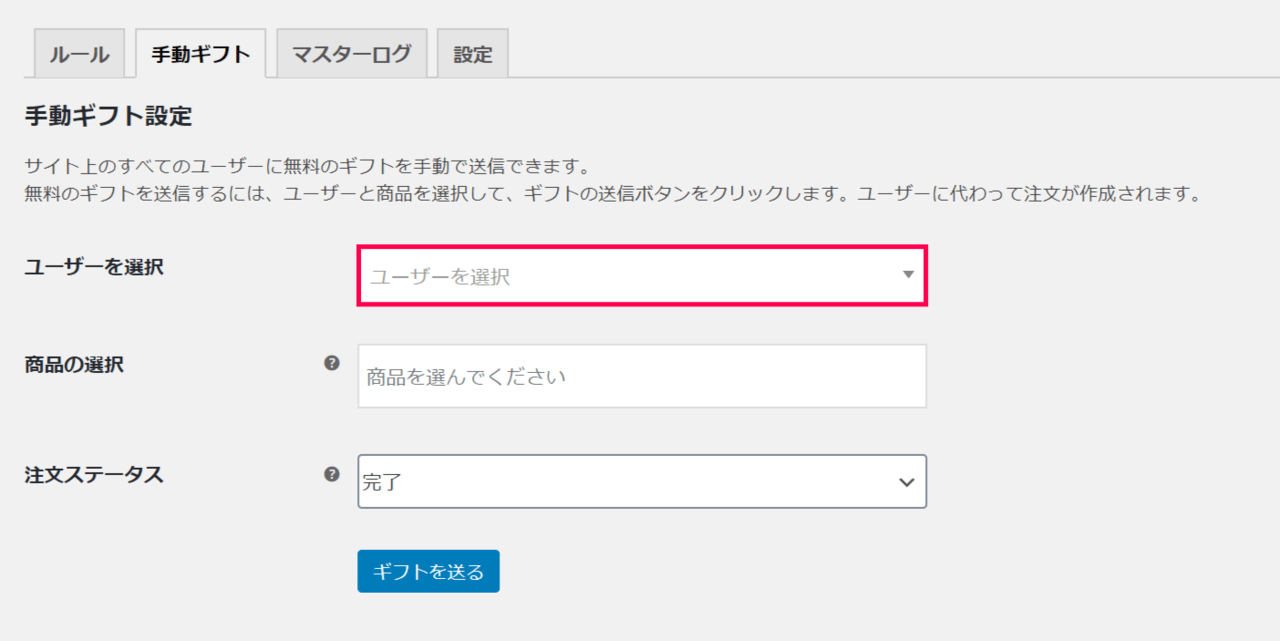The width and height of the screenshot is (1280, 641).
Task: Click the 完了 value text
Action: (x=381, y=483)
